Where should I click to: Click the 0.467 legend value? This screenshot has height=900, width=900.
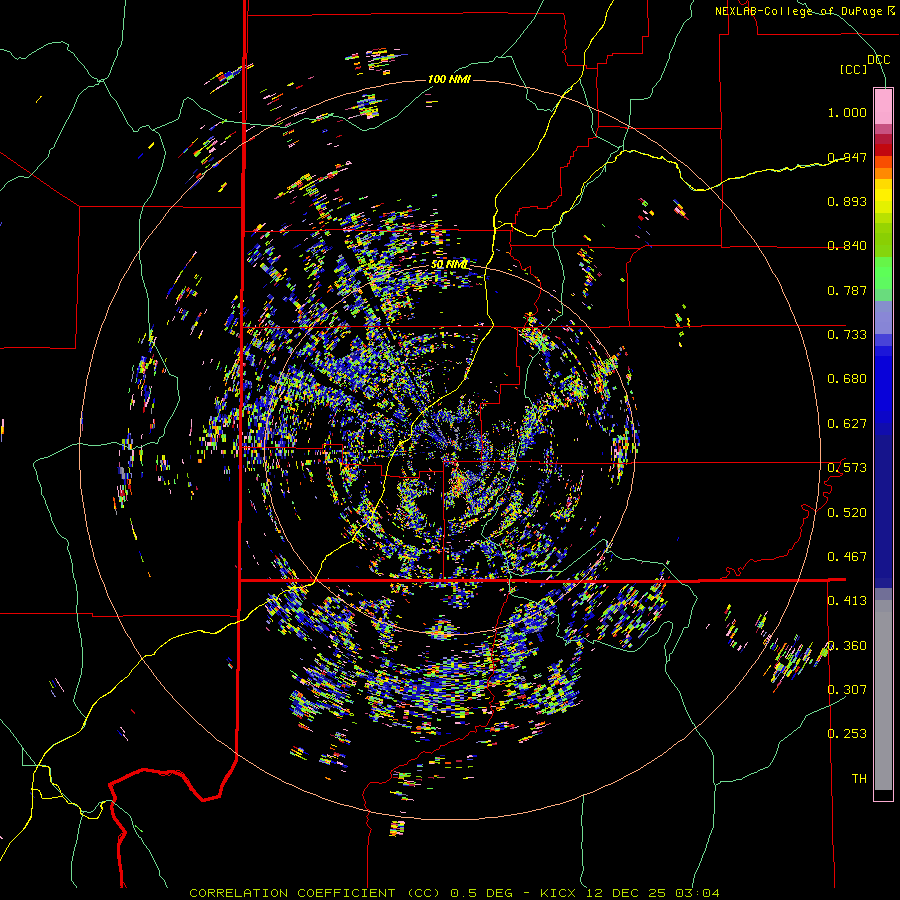pyautogui.click(x=847, y=557)
